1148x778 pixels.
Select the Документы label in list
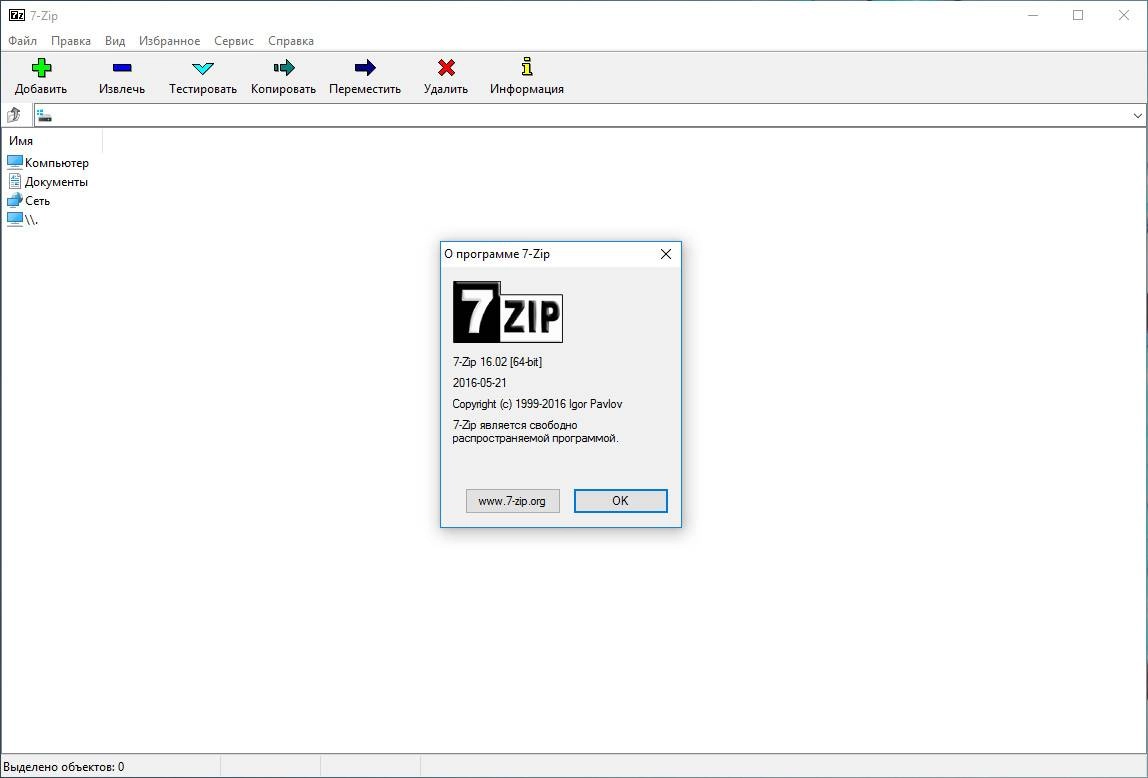tap(56, 182)
